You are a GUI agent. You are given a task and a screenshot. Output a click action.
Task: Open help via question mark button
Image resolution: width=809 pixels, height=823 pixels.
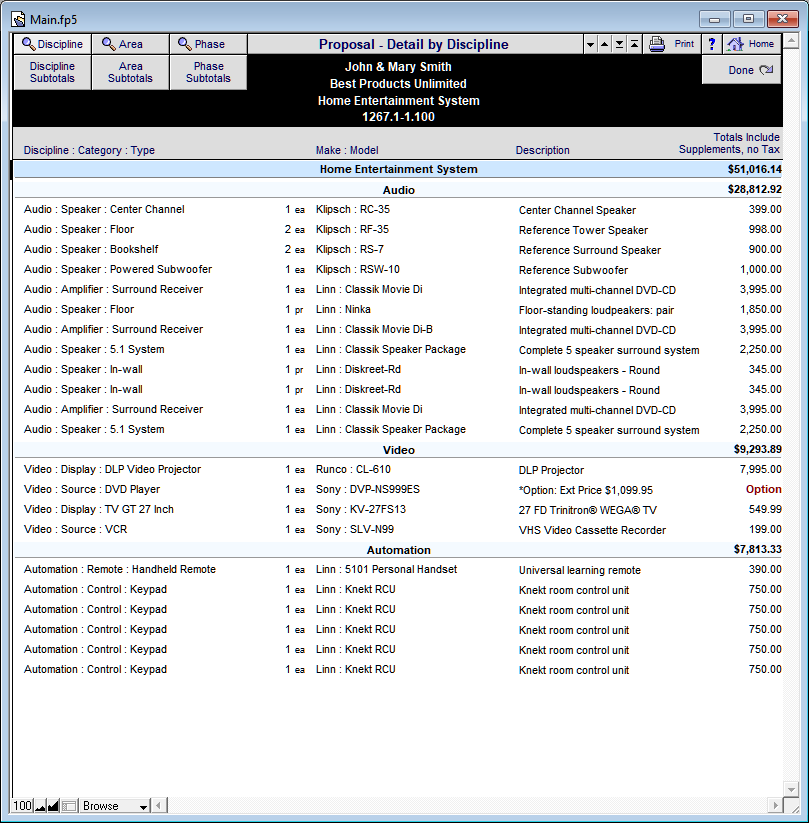click(x=712, y=44)
